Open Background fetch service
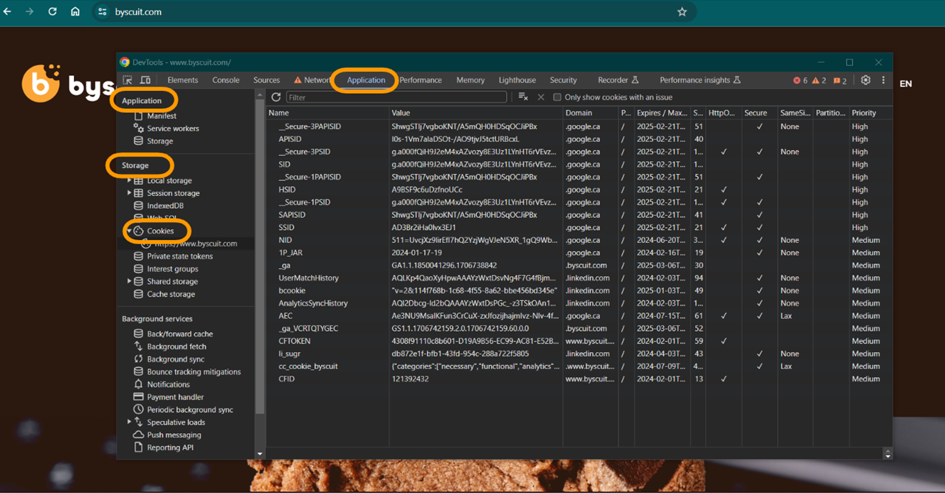The width and height of the screenshot is (945, 493). pos(177,347)
